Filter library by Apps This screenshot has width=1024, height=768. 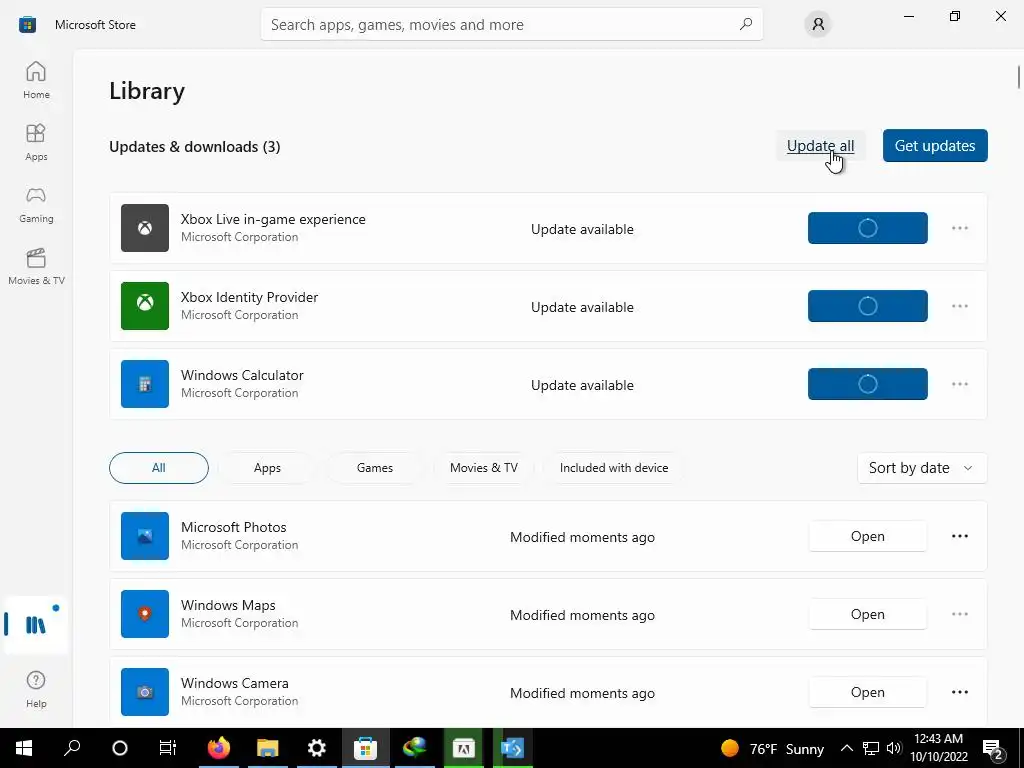pyautogui.click(x=267, y=468)
